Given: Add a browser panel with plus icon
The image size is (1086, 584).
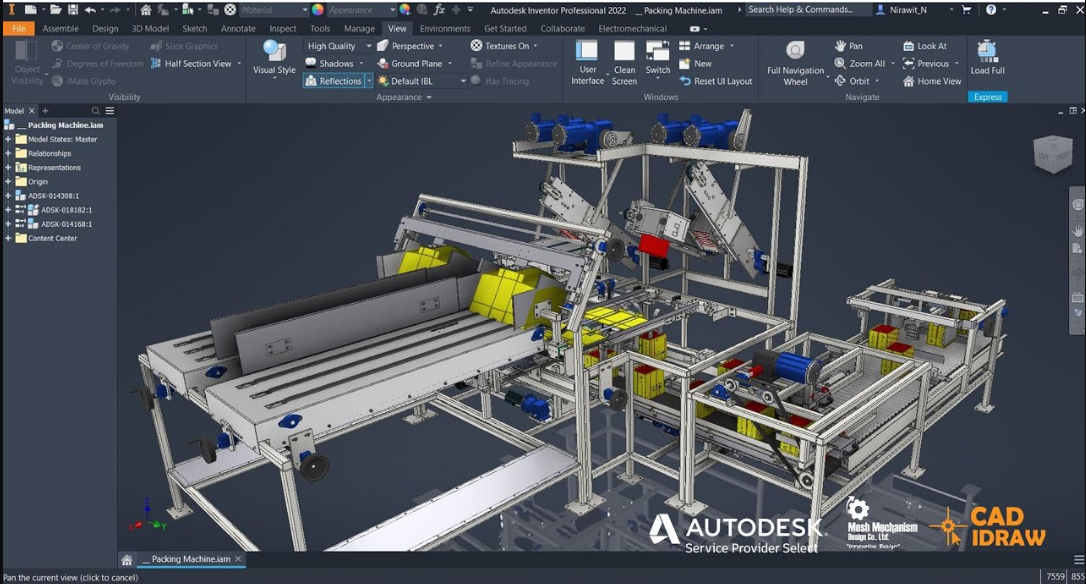Looking at the screenshot, I should pos(45,111).
